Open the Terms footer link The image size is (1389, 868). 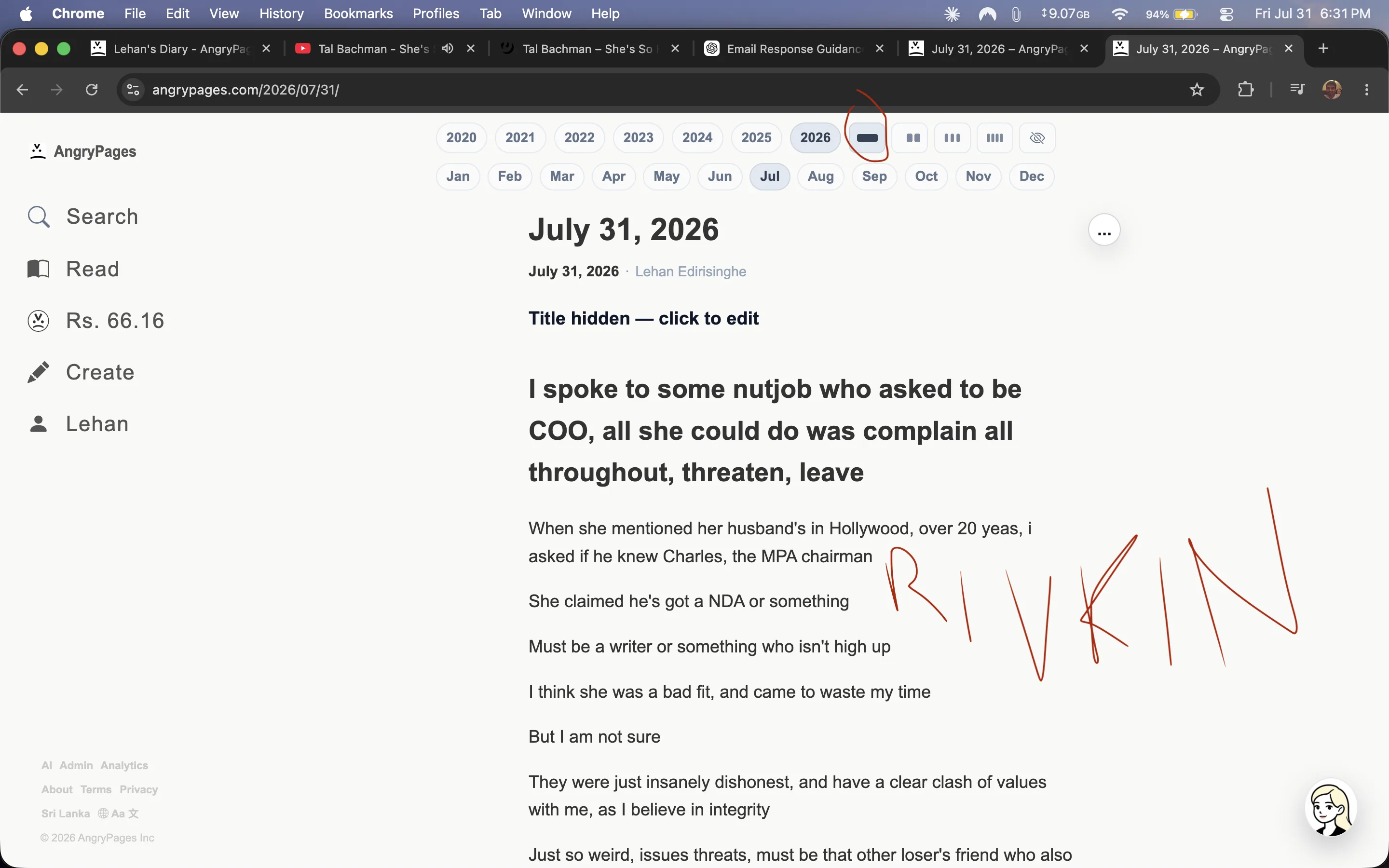coord(96,789)
